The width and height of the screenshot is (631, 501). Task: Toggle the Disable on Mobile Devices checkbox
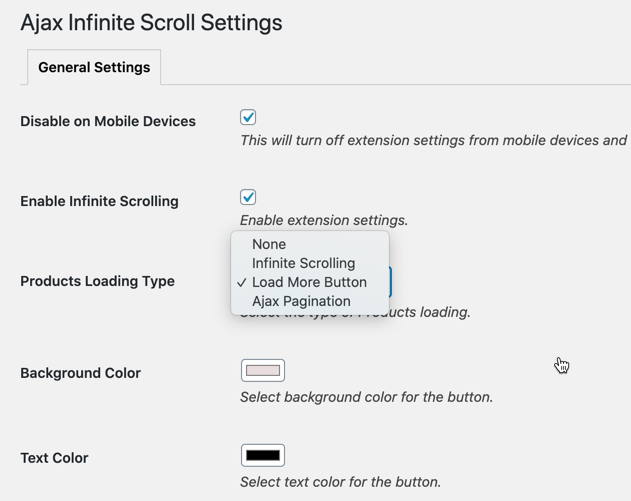click(x=248, y=118)
